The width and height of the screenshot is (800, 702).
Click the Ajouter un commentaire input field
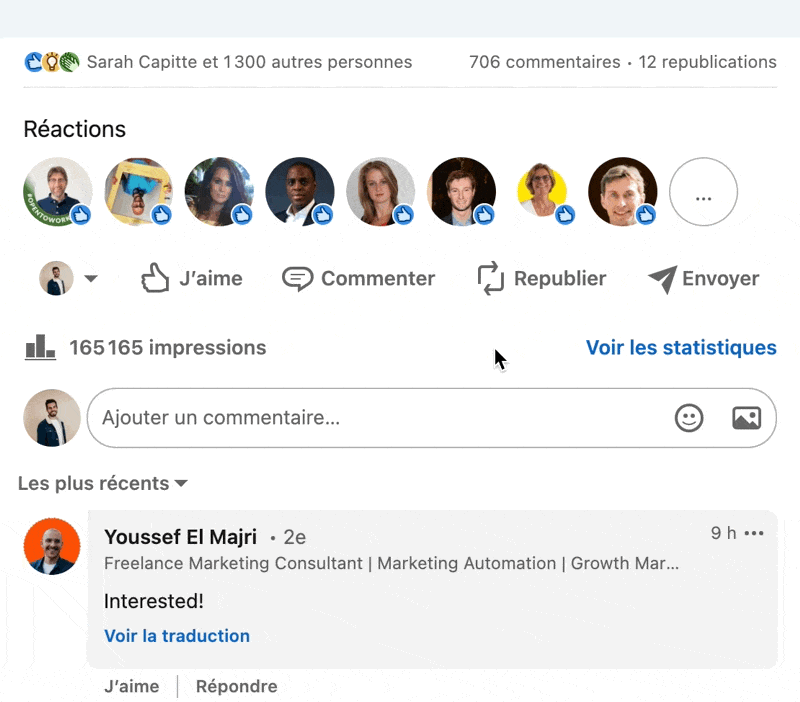point(380,418)
